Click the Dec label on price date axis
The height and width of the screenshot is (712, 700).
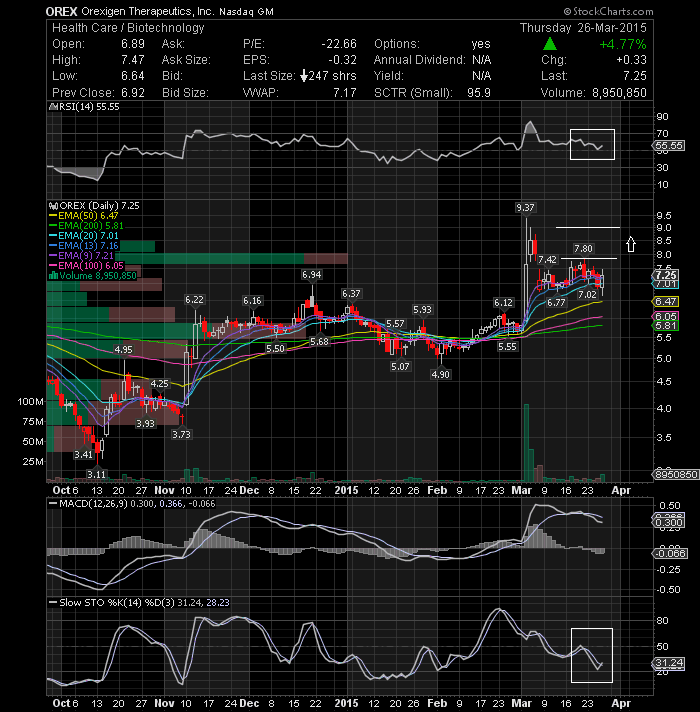tap(249, 490)
